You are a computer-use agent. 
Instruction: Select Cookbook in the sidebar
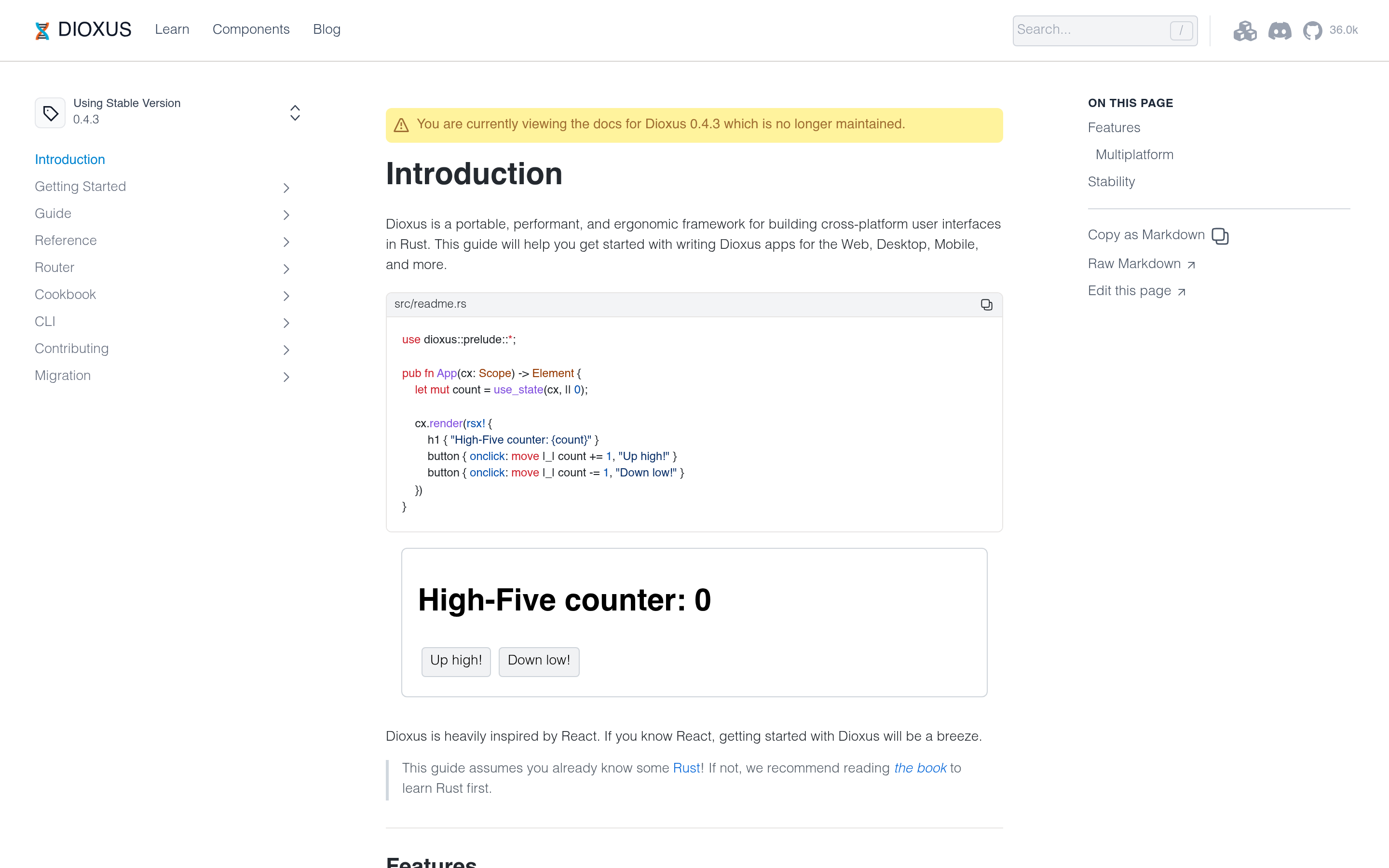point(66,295)
